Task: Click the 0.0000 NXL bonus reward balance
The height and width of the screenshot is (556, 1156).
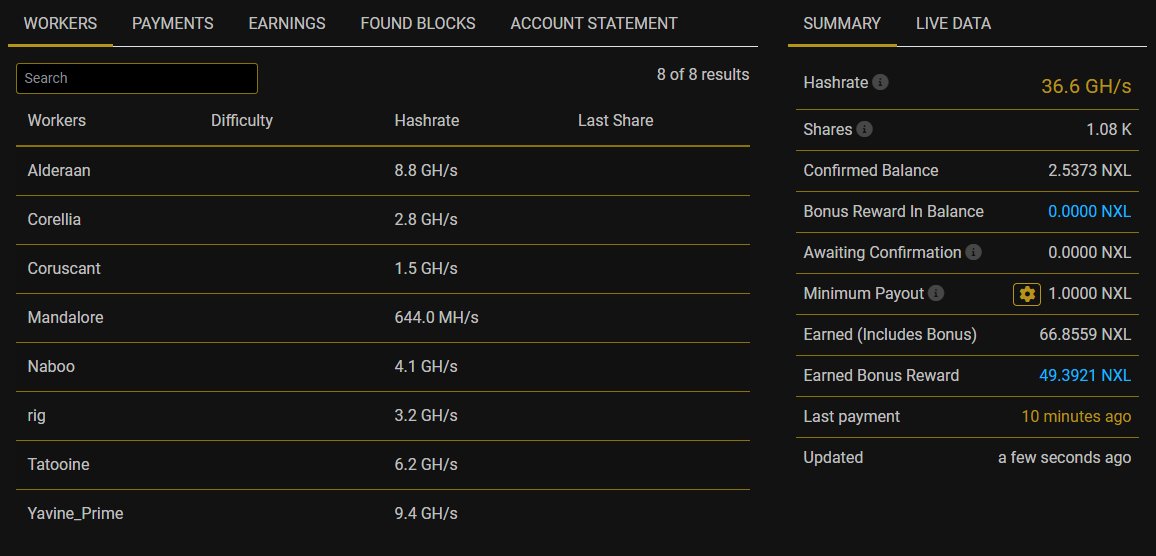Action: [x=1090, y=212]
